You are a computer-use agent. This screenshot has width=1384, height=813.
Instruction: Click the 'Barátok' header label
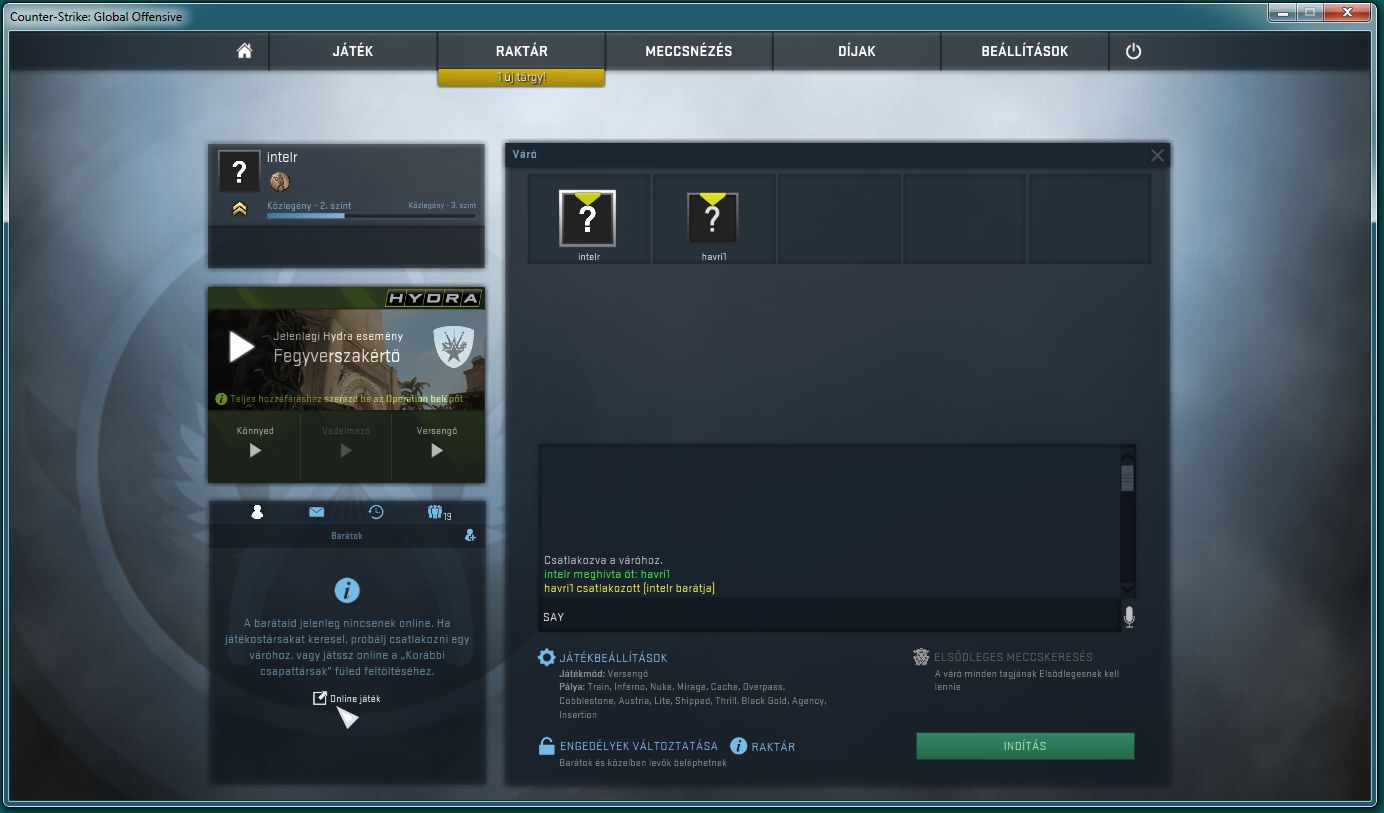tap(346, 536)
